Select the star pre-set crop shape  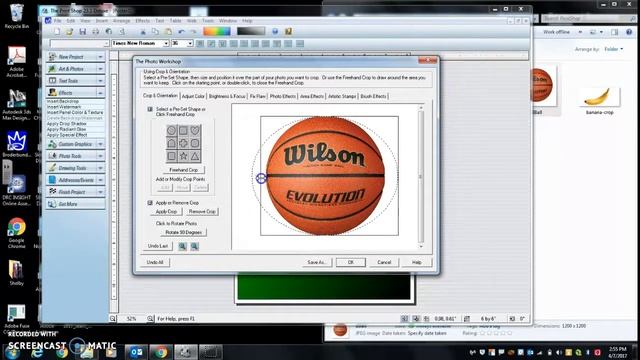click(183, 156)
